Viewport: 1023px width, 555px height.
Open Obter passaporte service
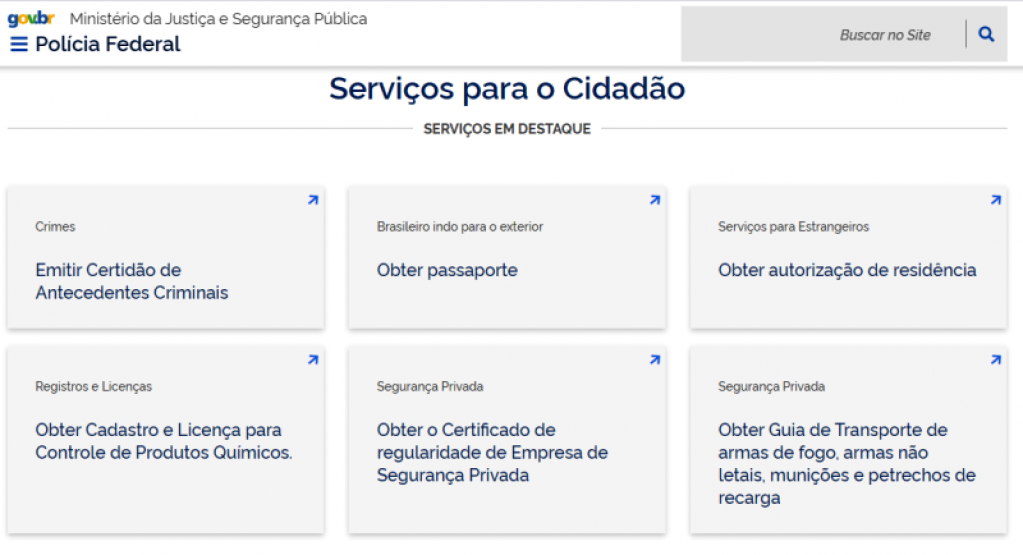click(447, 270)
